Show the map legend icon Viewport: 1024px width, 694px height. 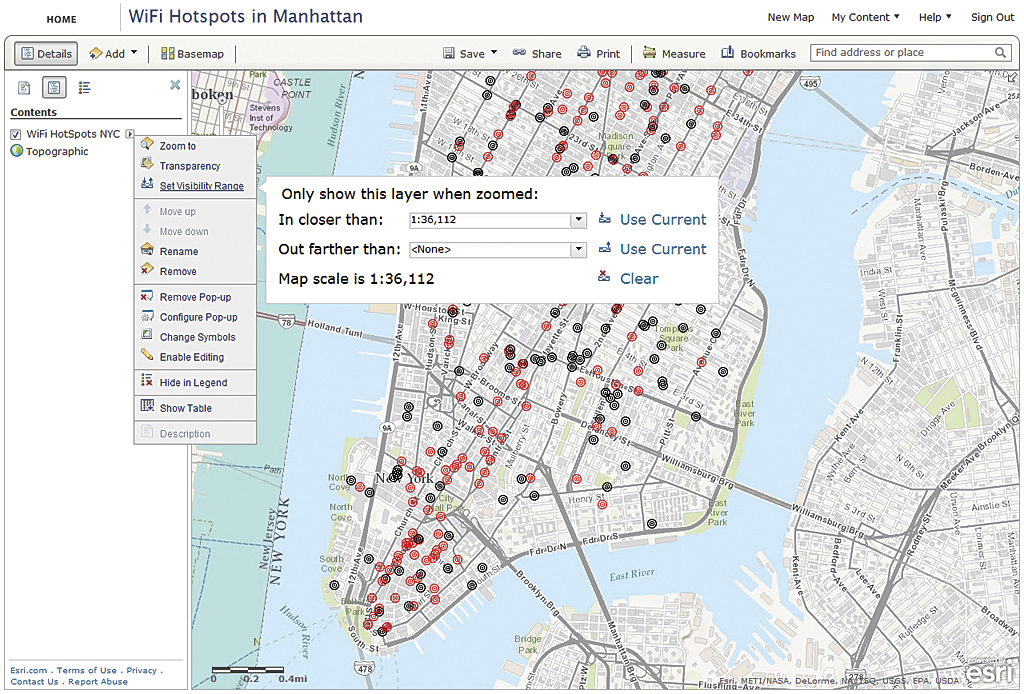click(x=84, y=87)
